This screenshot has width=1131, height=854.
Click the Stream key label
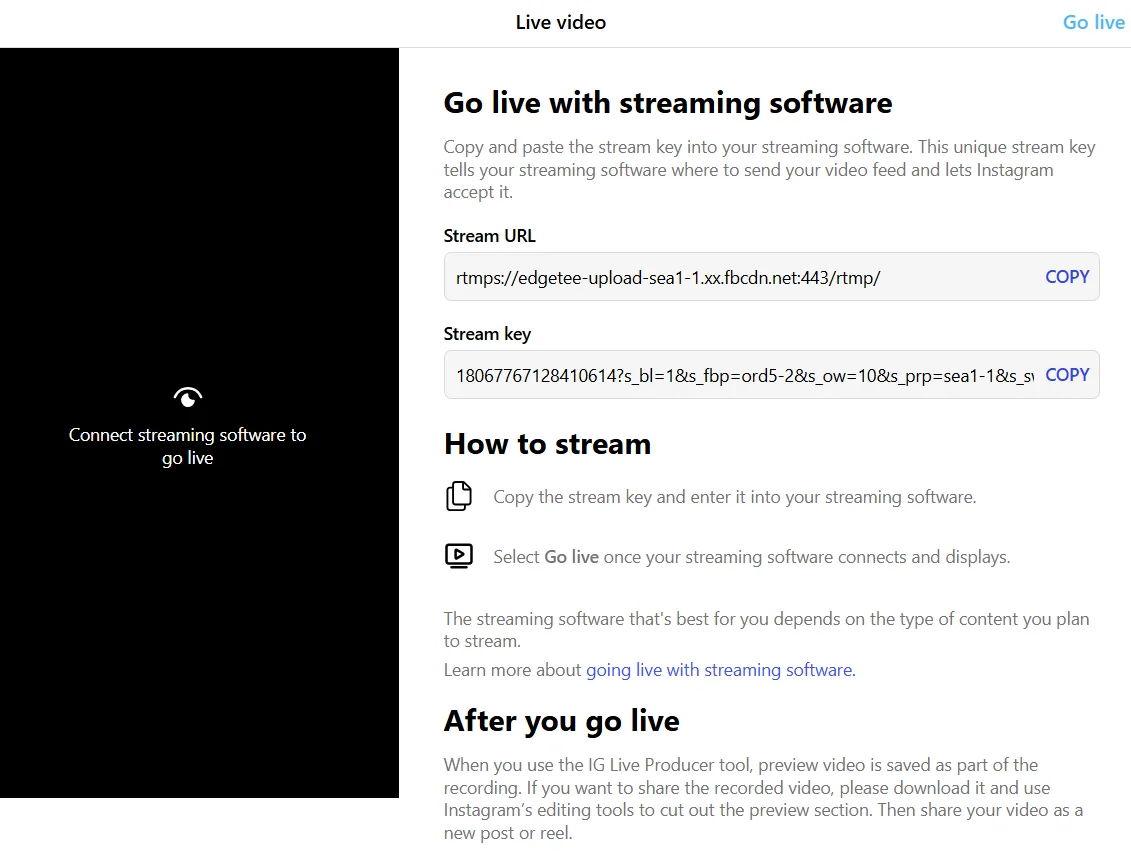pos(487,333)
